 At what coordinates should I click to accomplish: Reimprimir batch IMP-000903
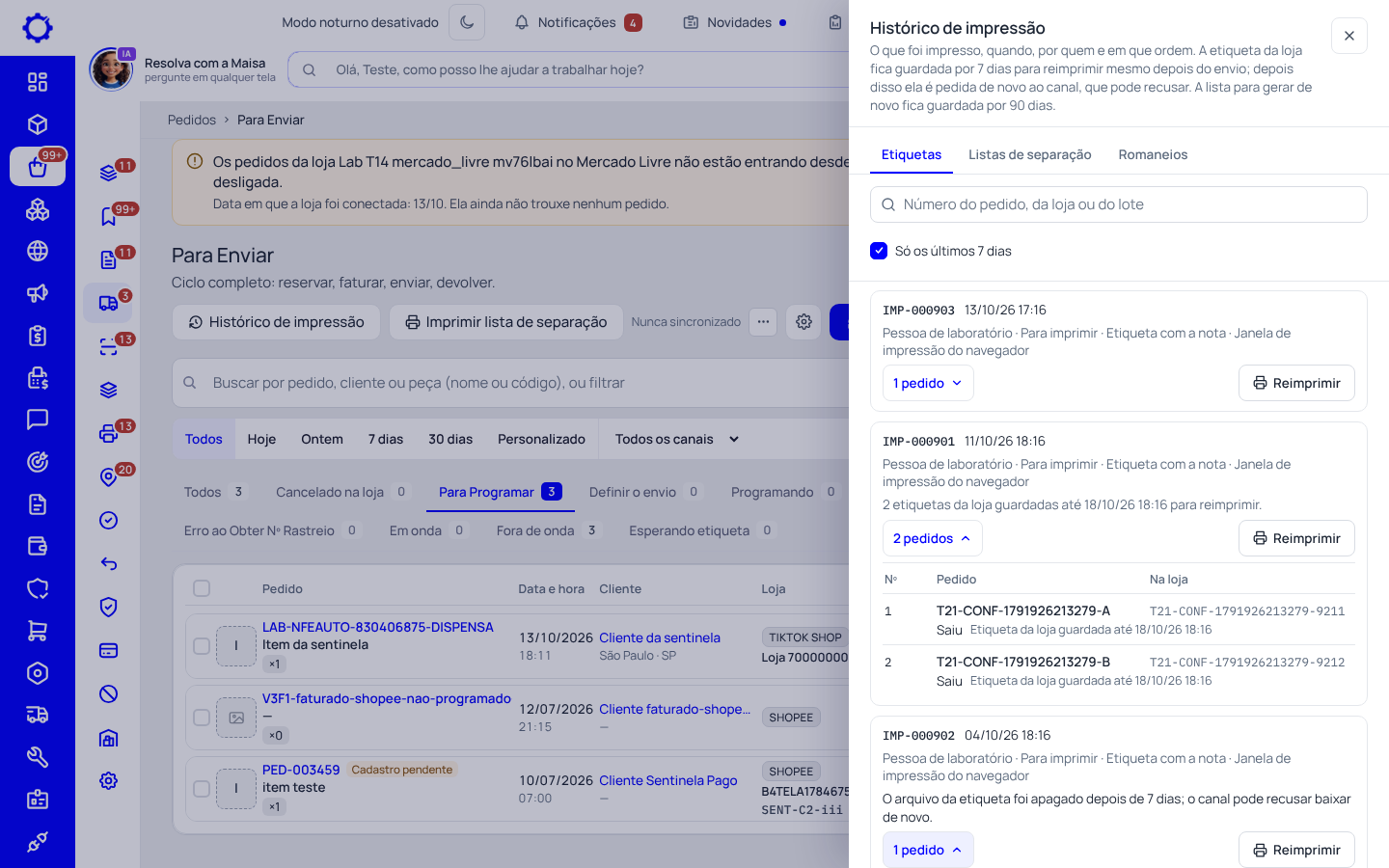[1296, 383]
